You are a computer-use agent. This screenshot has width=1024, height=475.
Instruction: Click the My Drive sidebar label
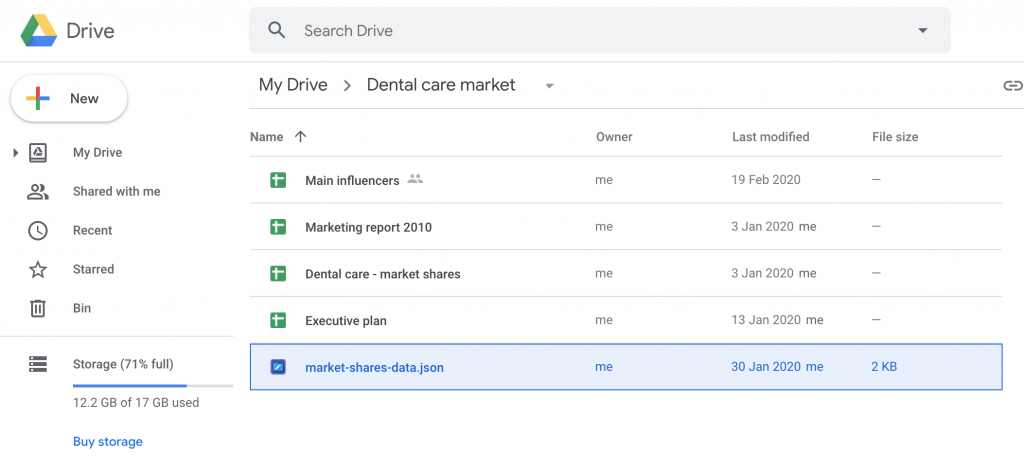pyautogui.click(x=97, y=153)
